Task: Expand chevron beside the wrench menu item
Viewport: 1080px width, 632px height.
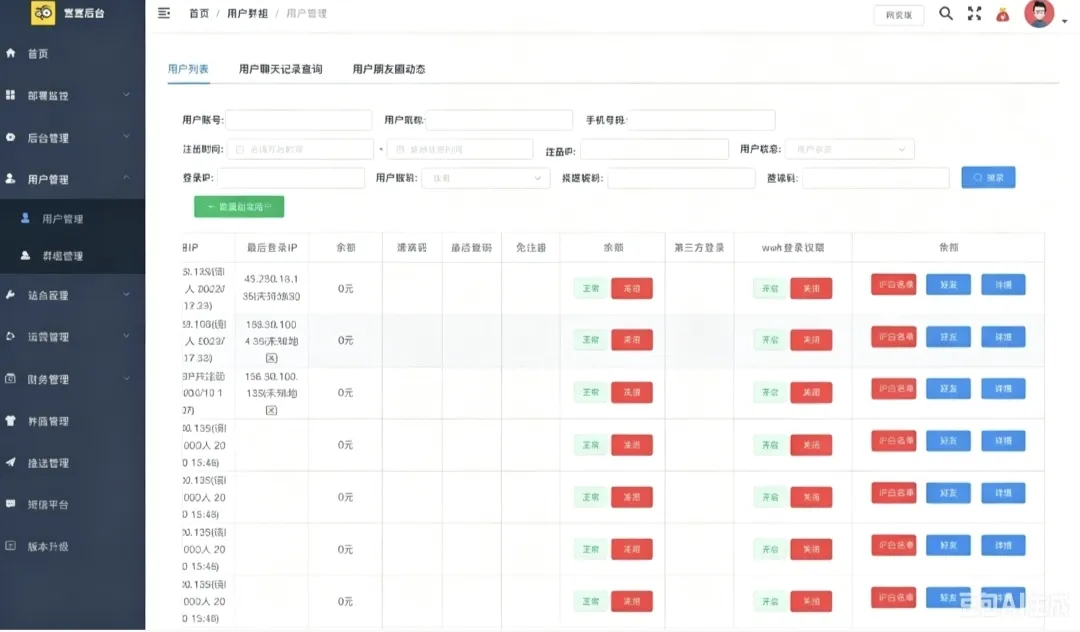Action: tap(126, 294)
